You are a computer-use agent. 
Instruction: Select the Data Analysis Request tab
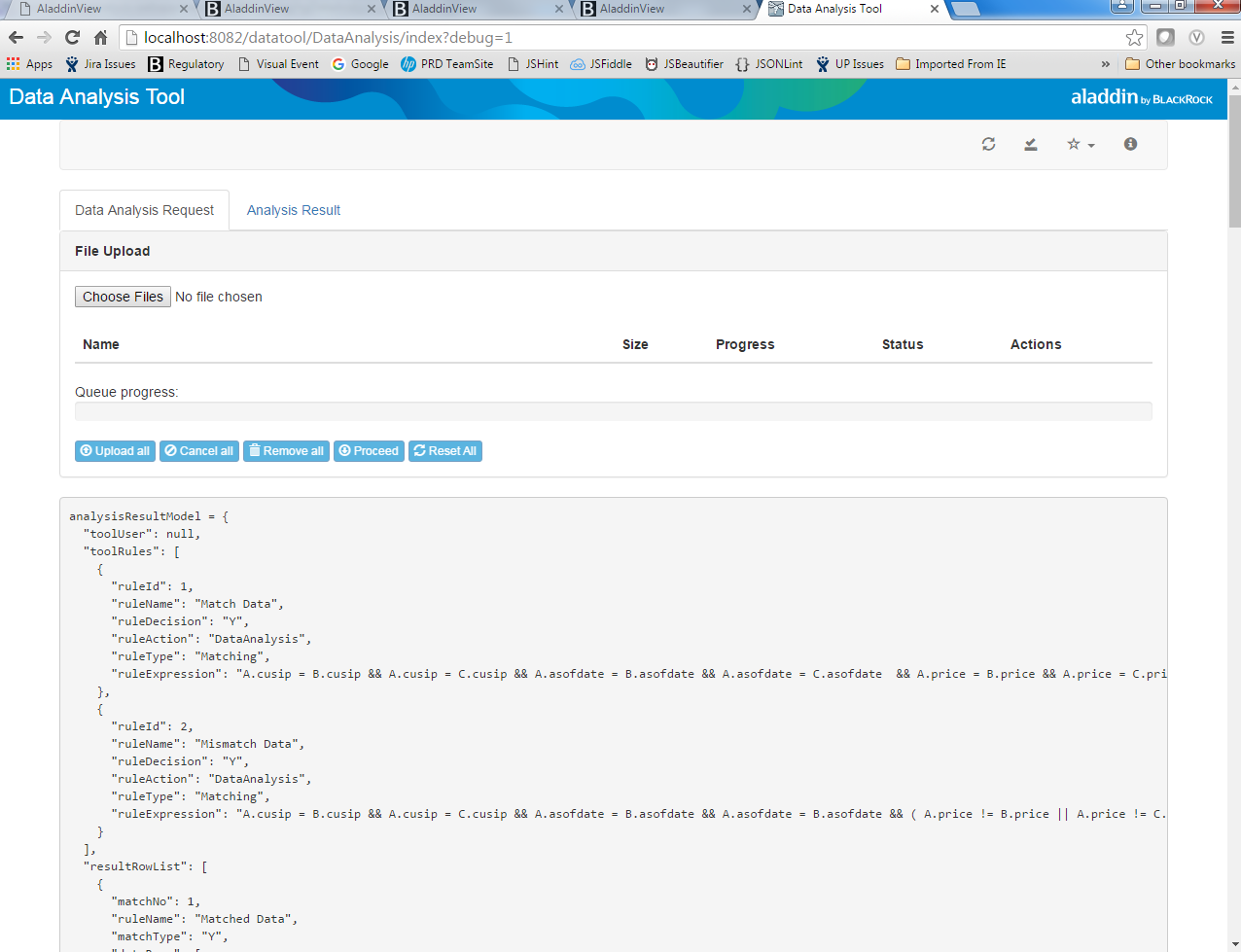145,210
